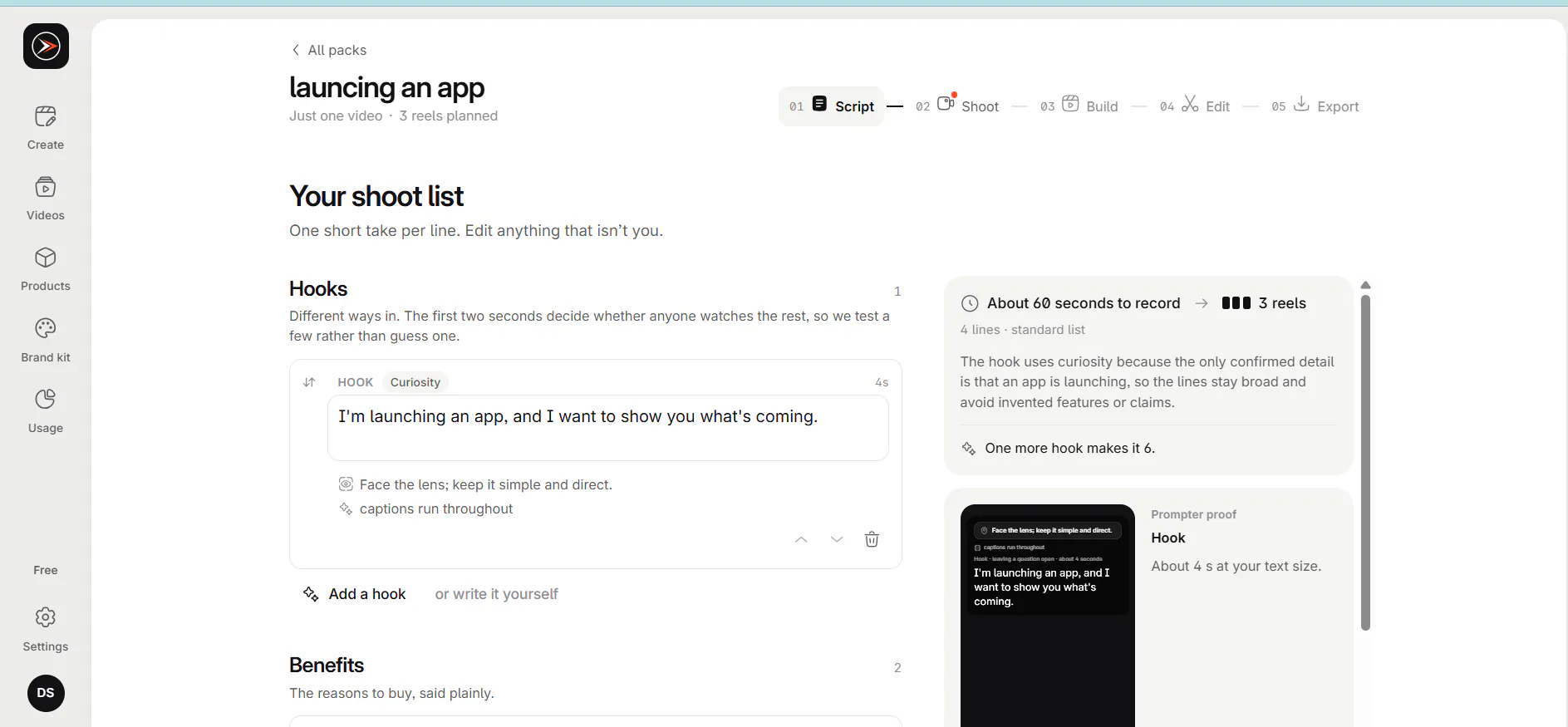This screenshot has width=1568, height=727.
Task: Go to the Build step
Action: coord(1079,106)
